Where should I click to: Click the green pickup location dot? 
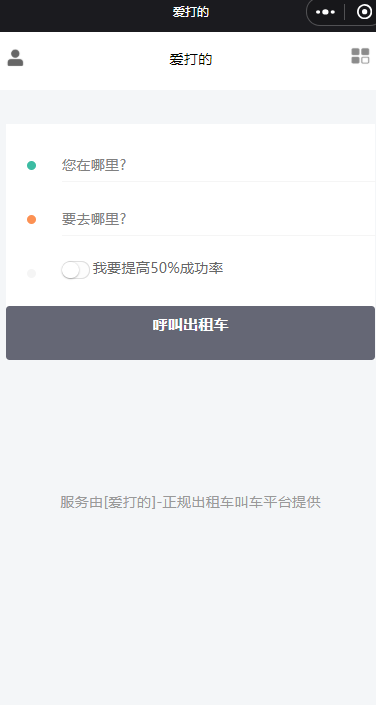[31, 165]
